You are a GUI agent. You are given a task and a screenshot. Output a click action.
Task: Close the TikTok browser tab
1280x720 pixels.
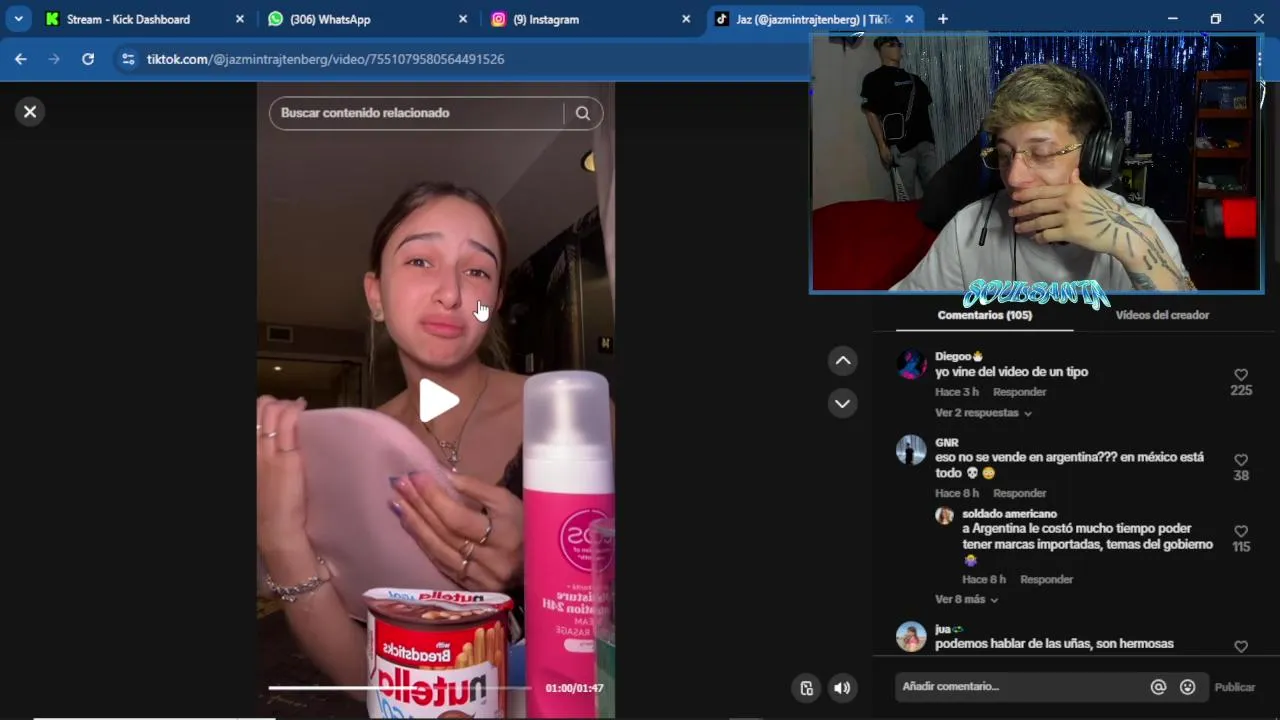[909, 19]
